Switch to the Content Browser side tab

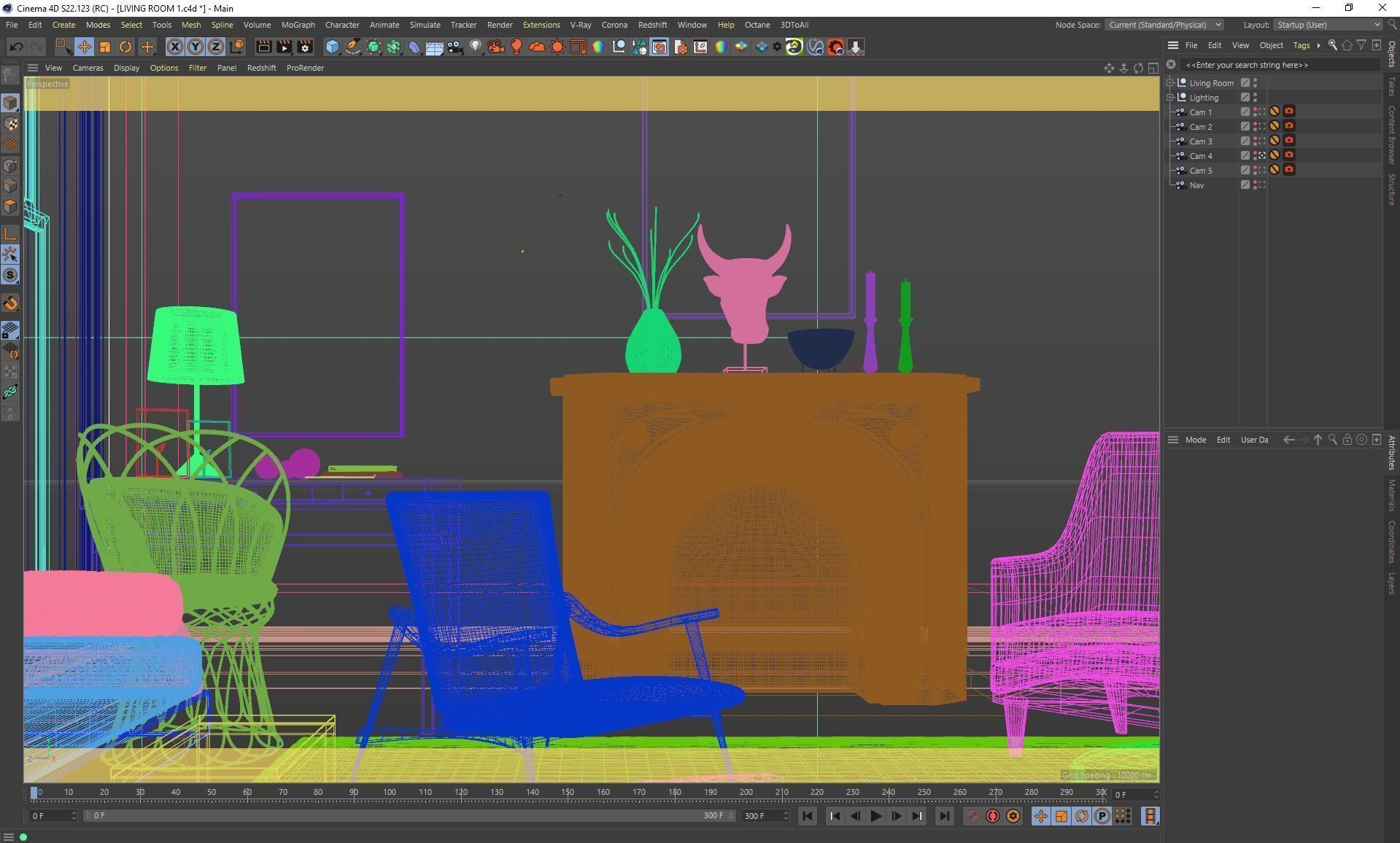click(1392, 135)
